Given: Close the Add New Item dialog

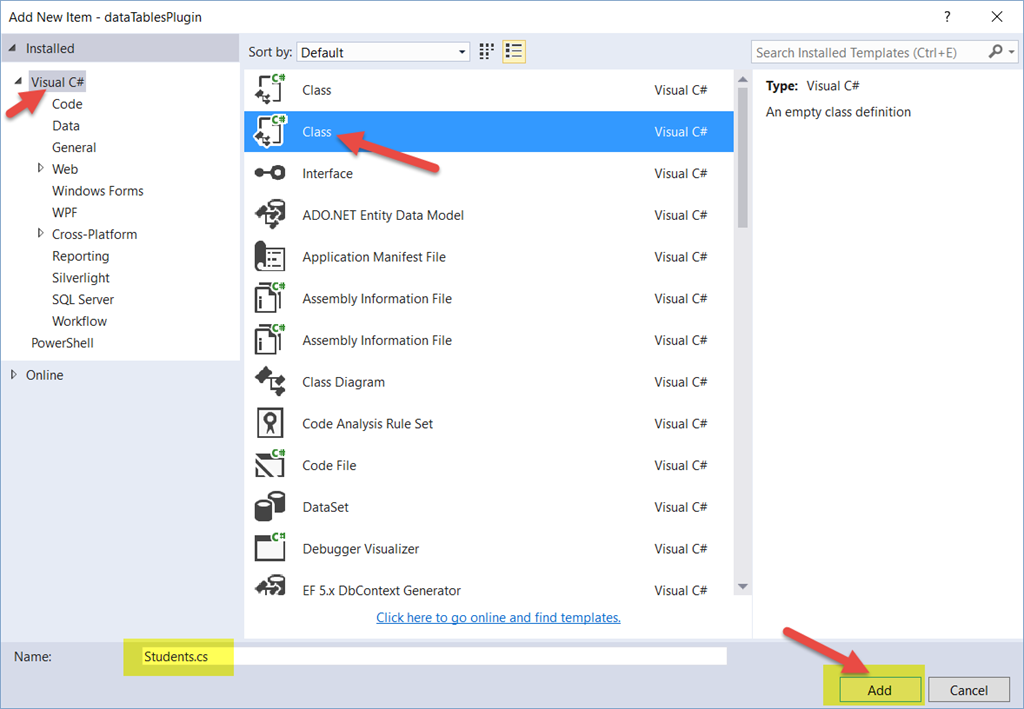Looking at the screenshot, I should 997,17.
